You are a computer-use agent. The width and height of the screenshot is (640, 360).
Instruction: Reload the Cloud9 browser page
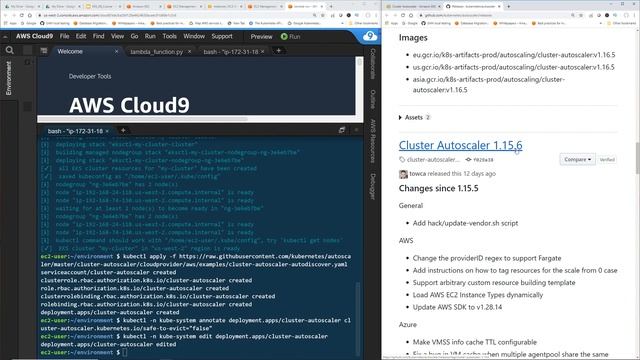pos(22,15)
